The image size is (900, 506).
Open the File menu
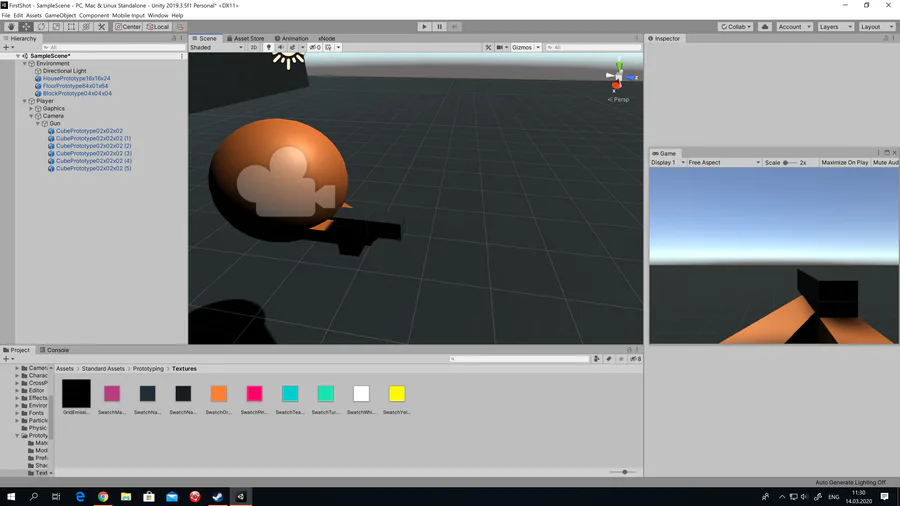click(x=6, y=15)
